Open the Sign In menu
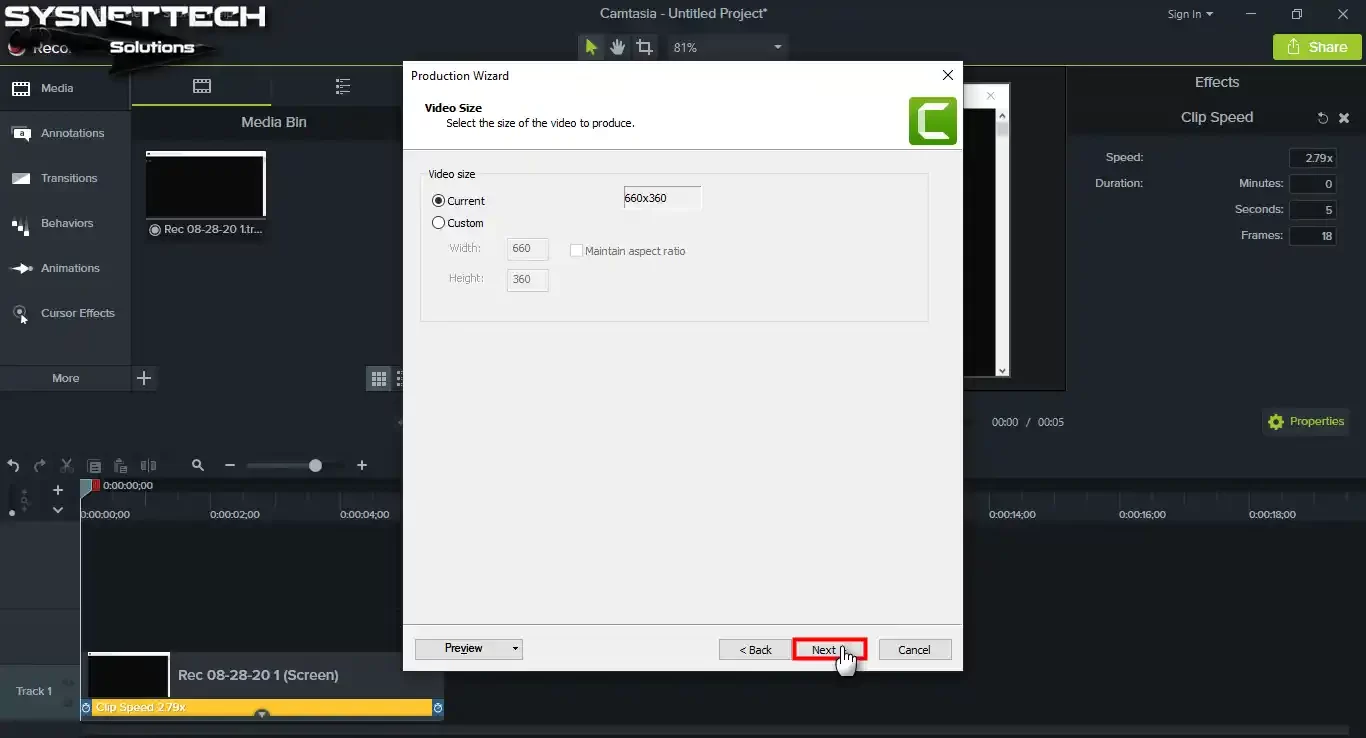The width and height of the screenshot is (1366, 738). (x=1190, y=14)
